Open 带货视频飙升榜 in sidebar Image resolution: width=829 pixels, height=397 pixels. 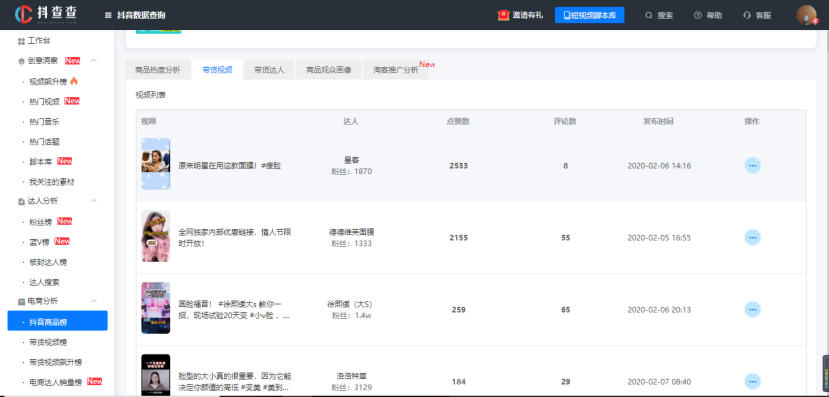pyautogui.click(x=56, y=362)
